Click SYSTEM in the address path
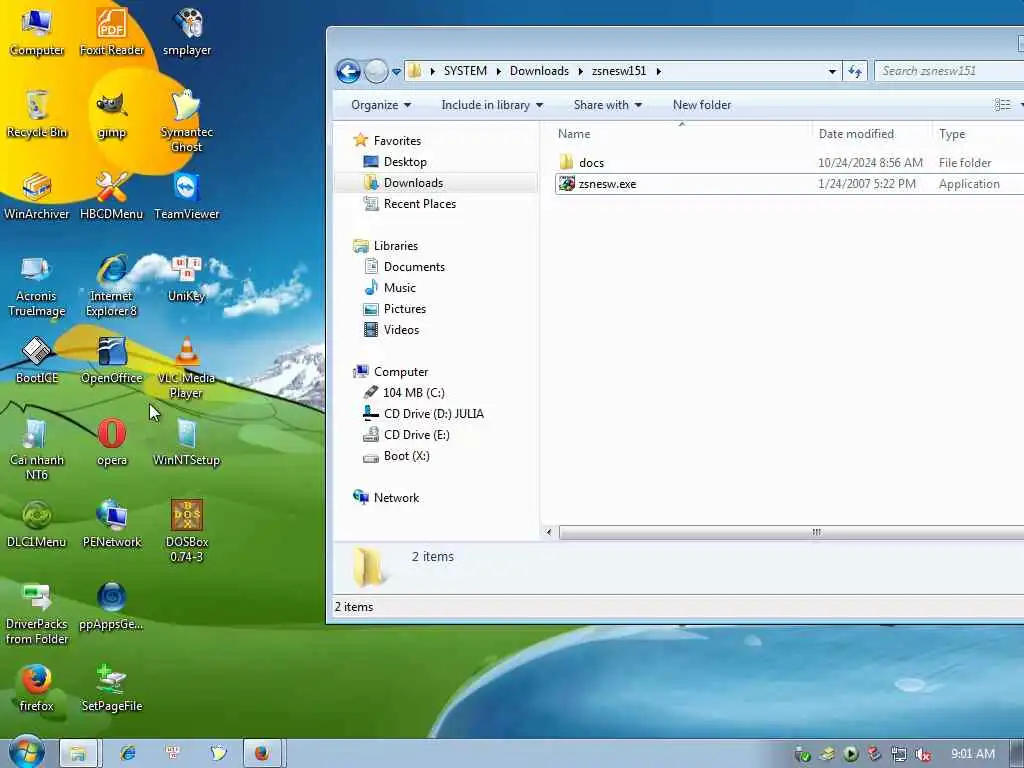Viewport: 1024px width, 768px height. point(465,71)
